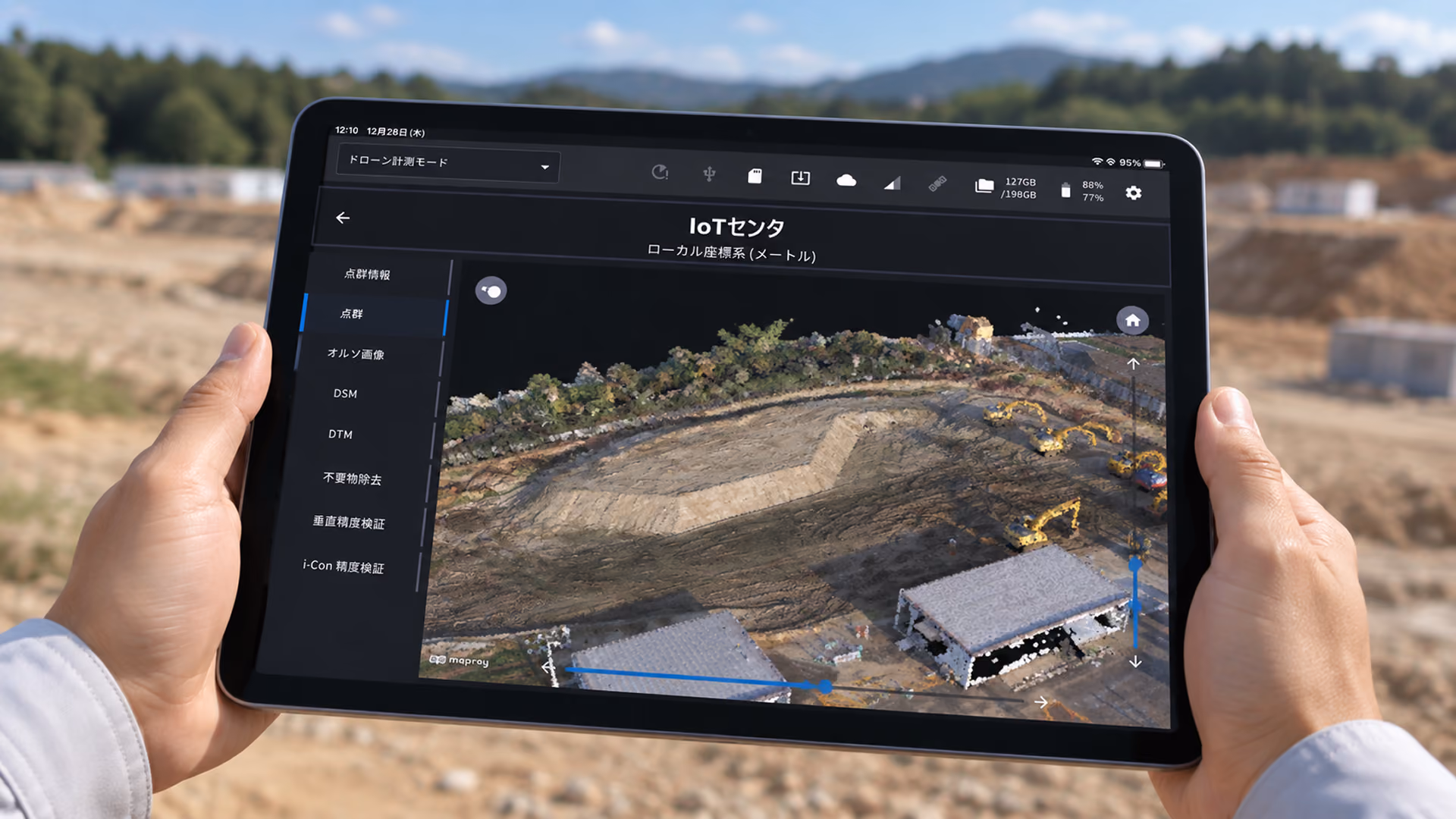
Task: Click the USB connection icon
Action: pos(709,174)
